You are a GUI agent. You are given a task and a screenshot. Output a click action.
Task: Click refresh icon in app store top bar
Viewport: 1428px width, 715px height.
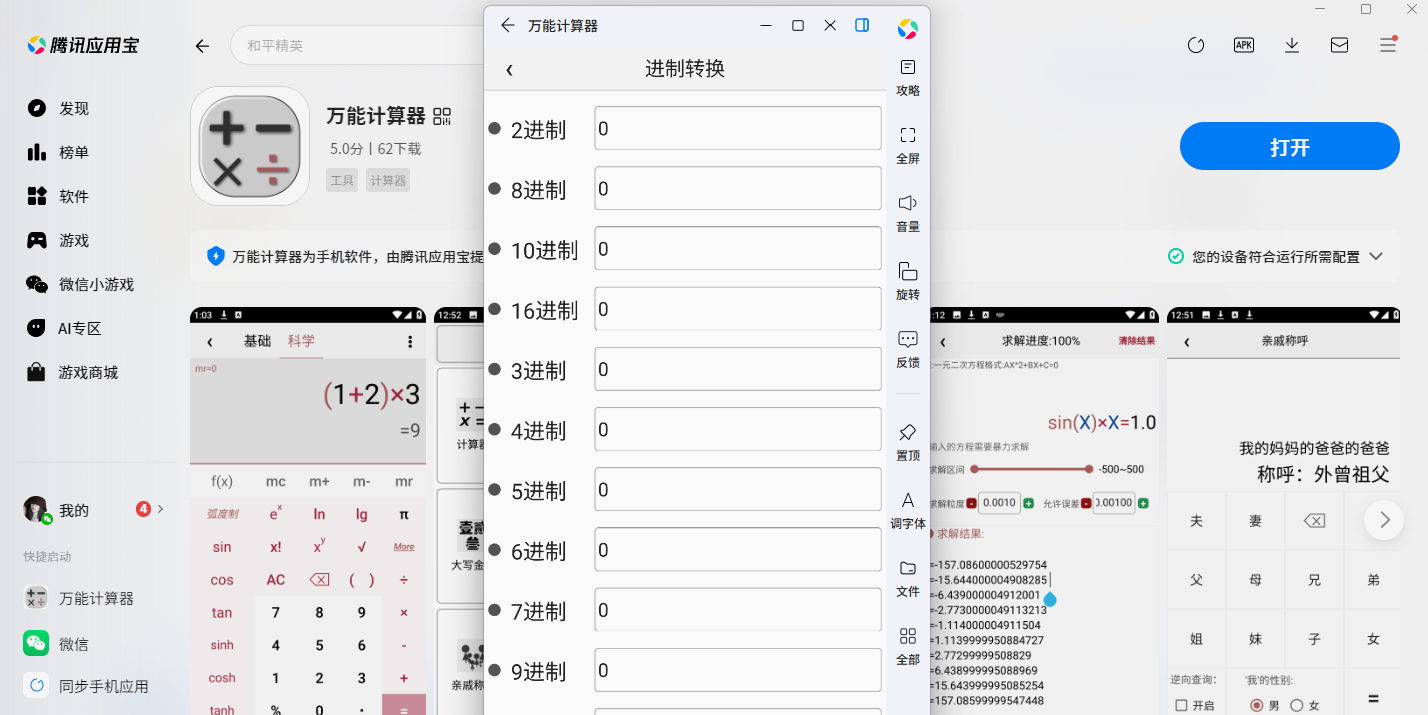tap(1196, 45)
